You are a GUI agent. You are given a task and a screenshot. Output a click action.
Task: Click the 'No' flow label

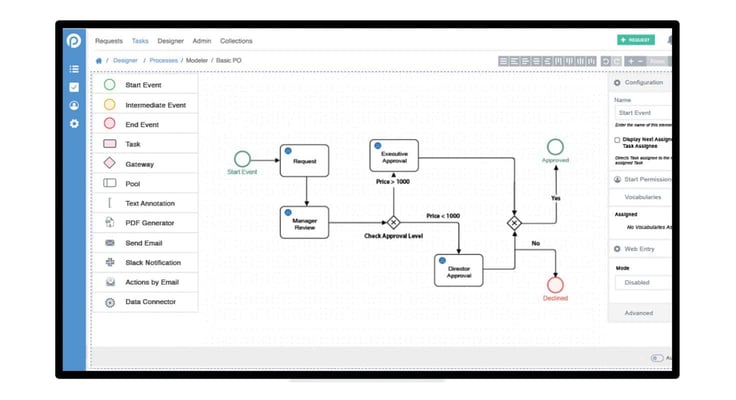[x=536, y=243]
